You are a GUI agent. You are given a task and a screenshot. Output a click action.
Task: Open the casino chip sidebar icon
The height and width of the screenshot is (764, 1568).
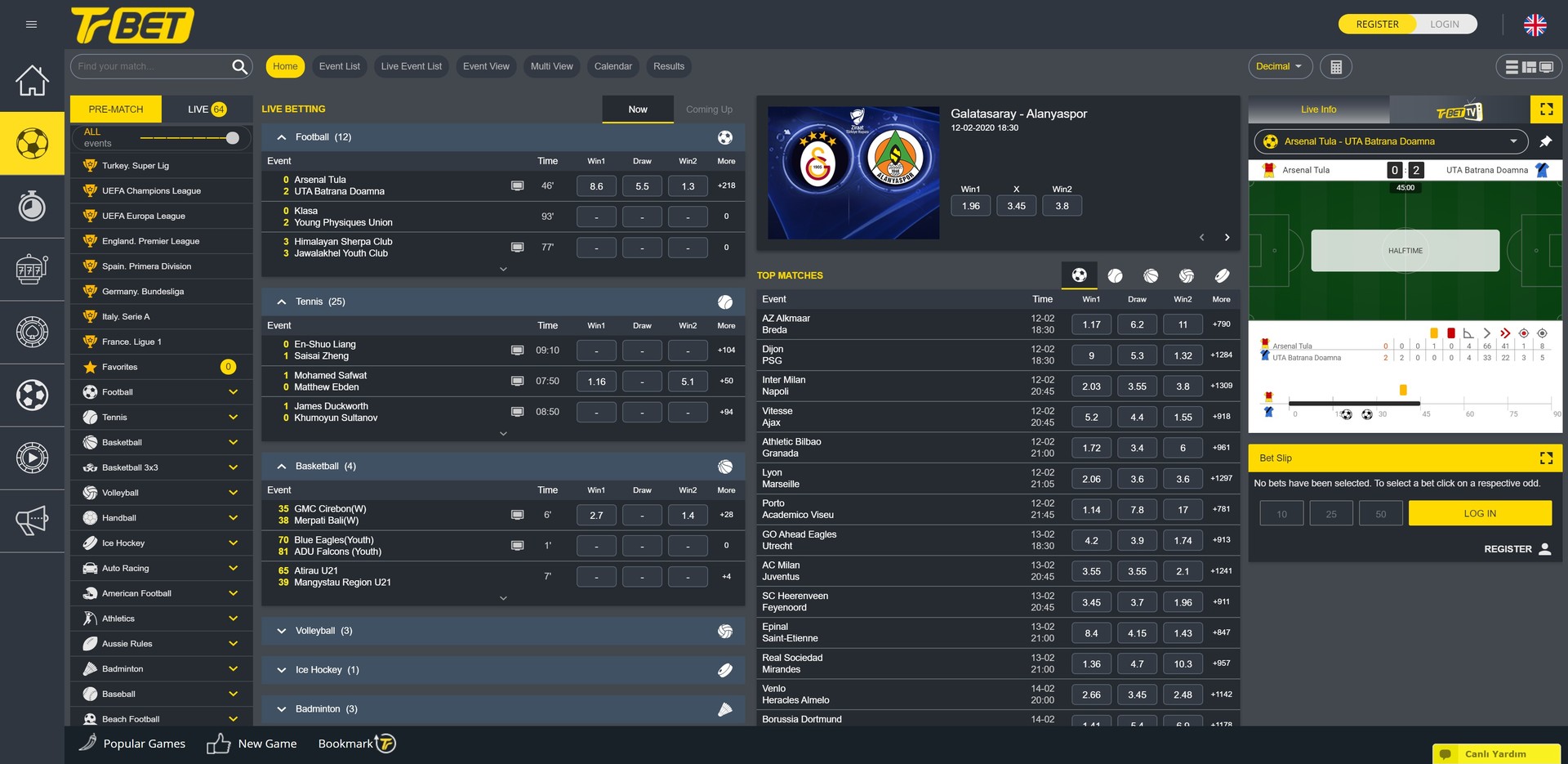[32, 332]
